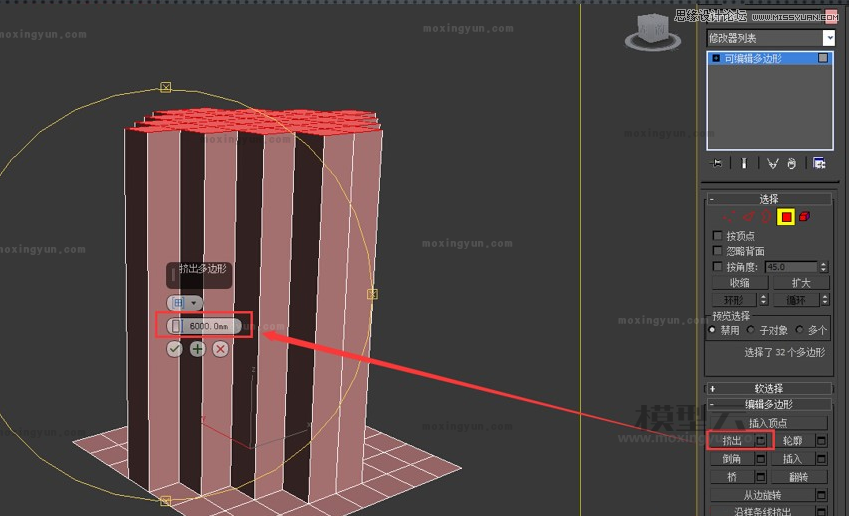Apply and continue extrude with plus icon
The width and height of the screenshot is (849, 516).
(x=197, y=349)
